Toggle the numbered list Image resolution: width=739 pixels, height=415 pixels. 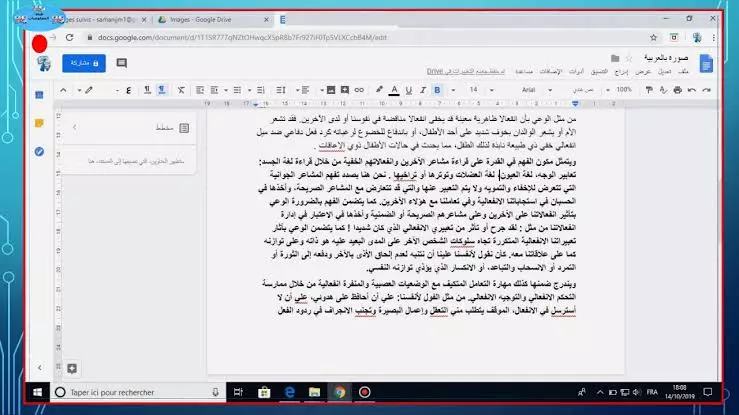tap(261, 90)
